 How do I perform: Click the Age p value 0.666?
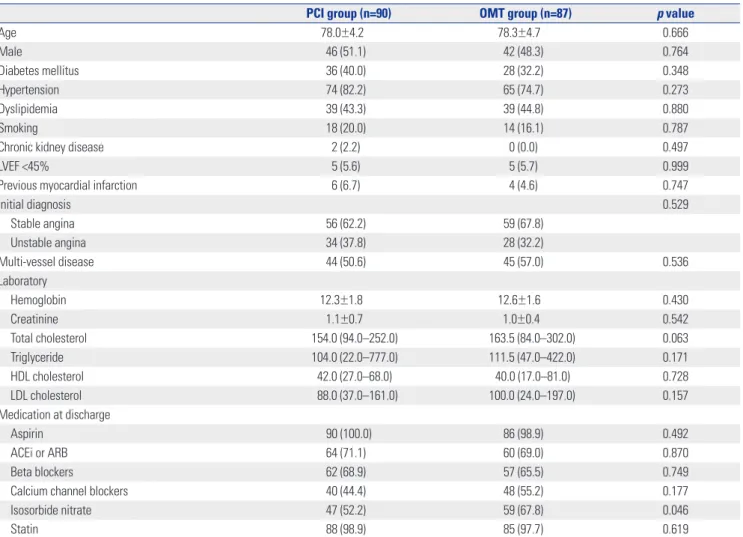[675, 33]
